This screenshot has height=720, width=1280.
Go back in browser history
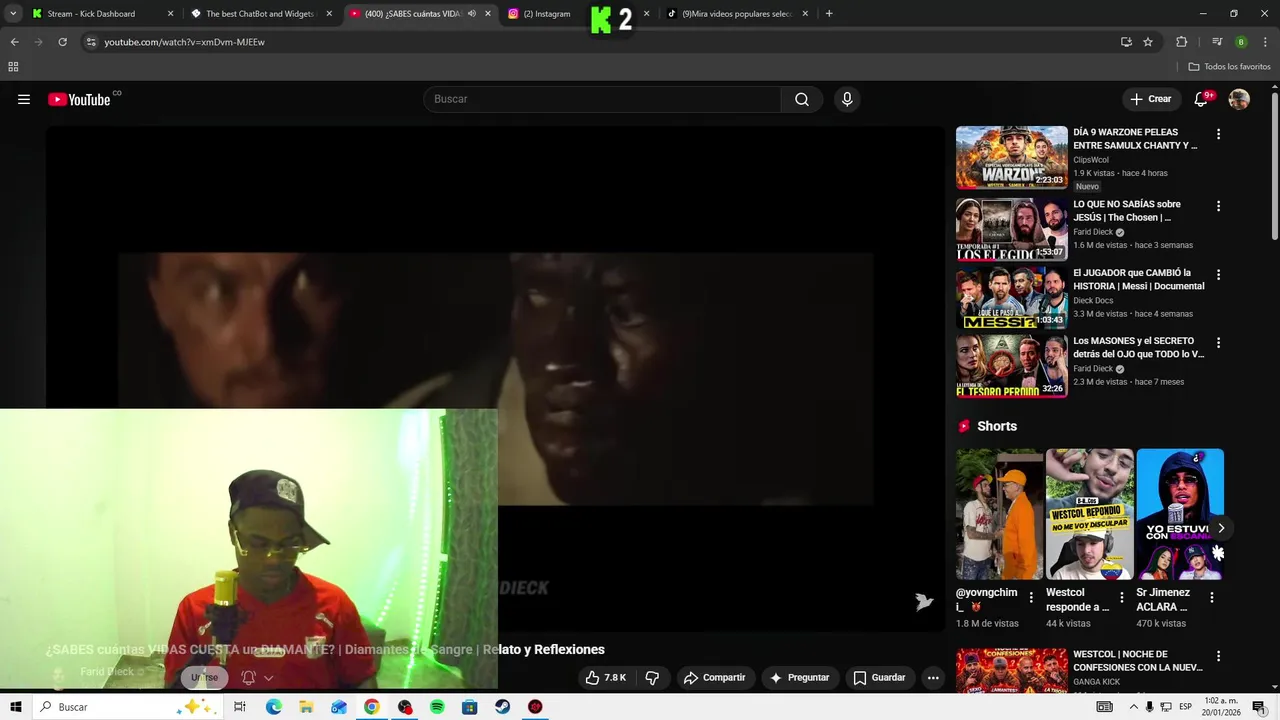click(14, 42)
